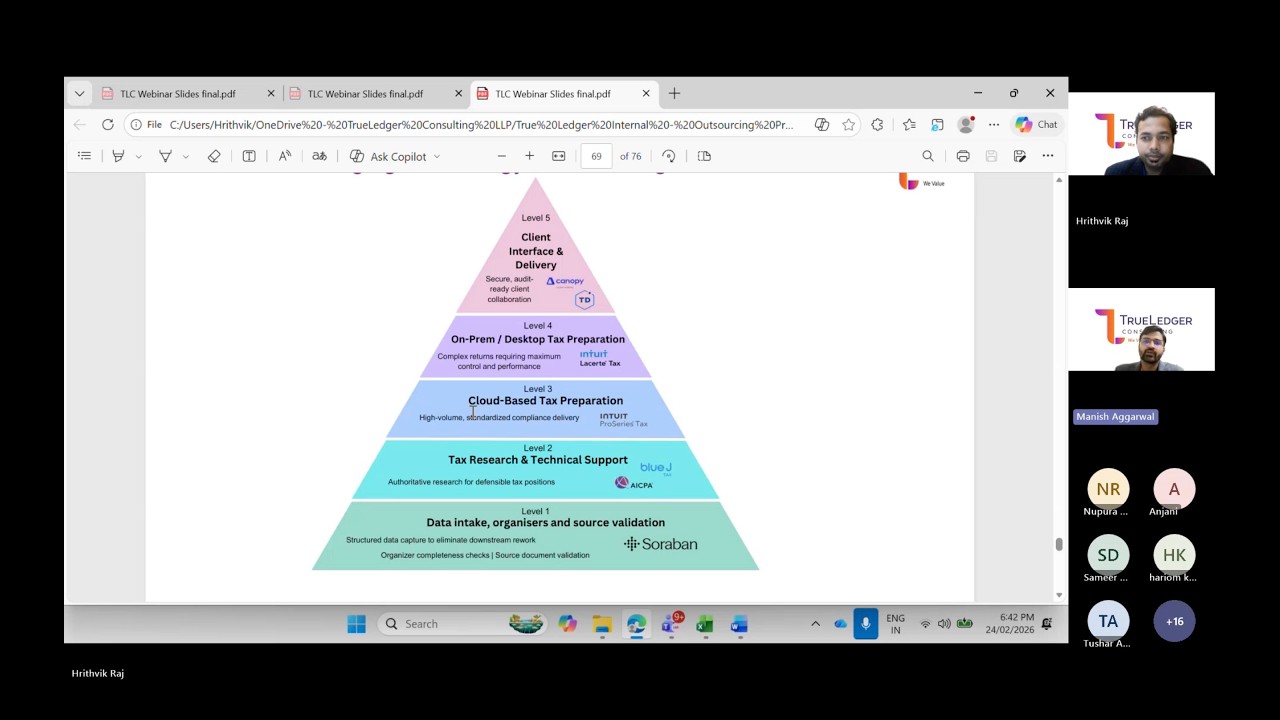1280x720 pixels.
Task: Close the middle TLC Webinar Slides tab
Action: [459, 94]
